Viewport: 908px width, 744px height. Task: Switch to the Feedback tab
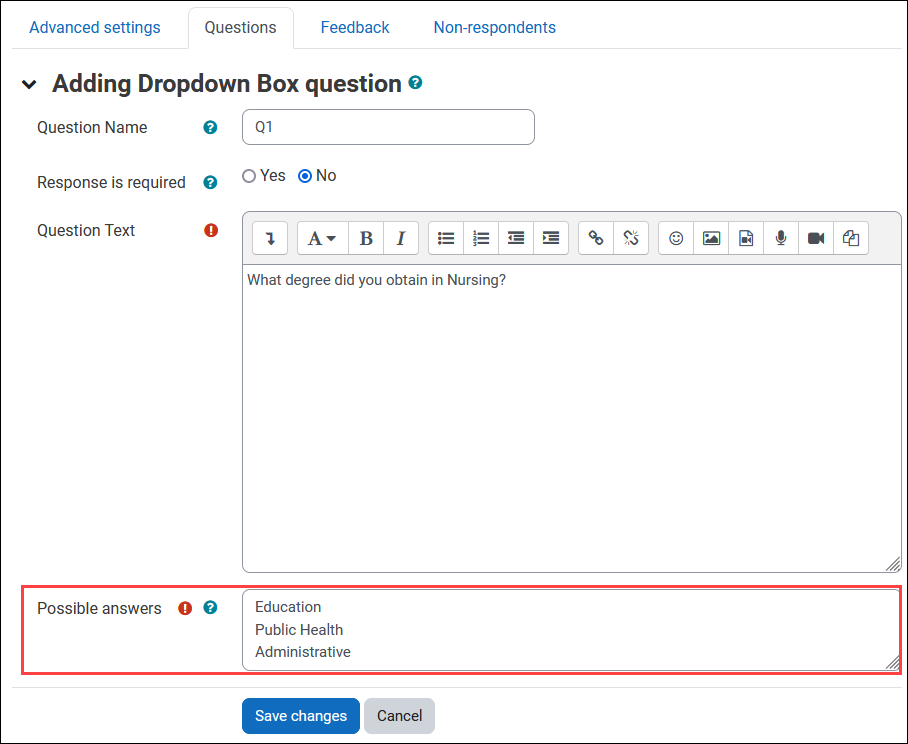pos(355,27)
